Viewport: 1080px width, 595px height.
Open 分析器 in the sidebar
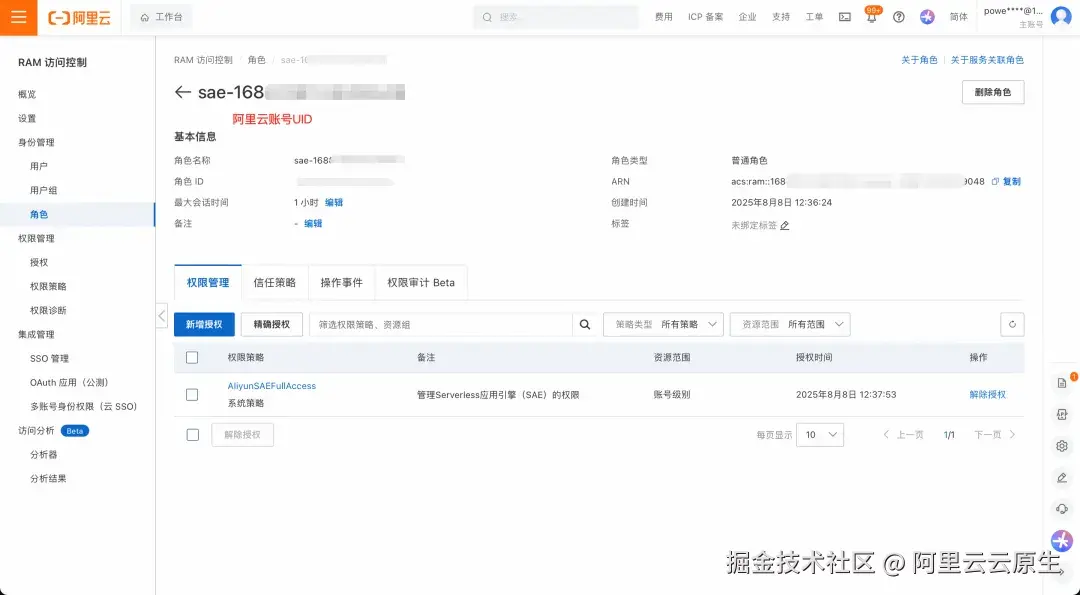(43, 455)
